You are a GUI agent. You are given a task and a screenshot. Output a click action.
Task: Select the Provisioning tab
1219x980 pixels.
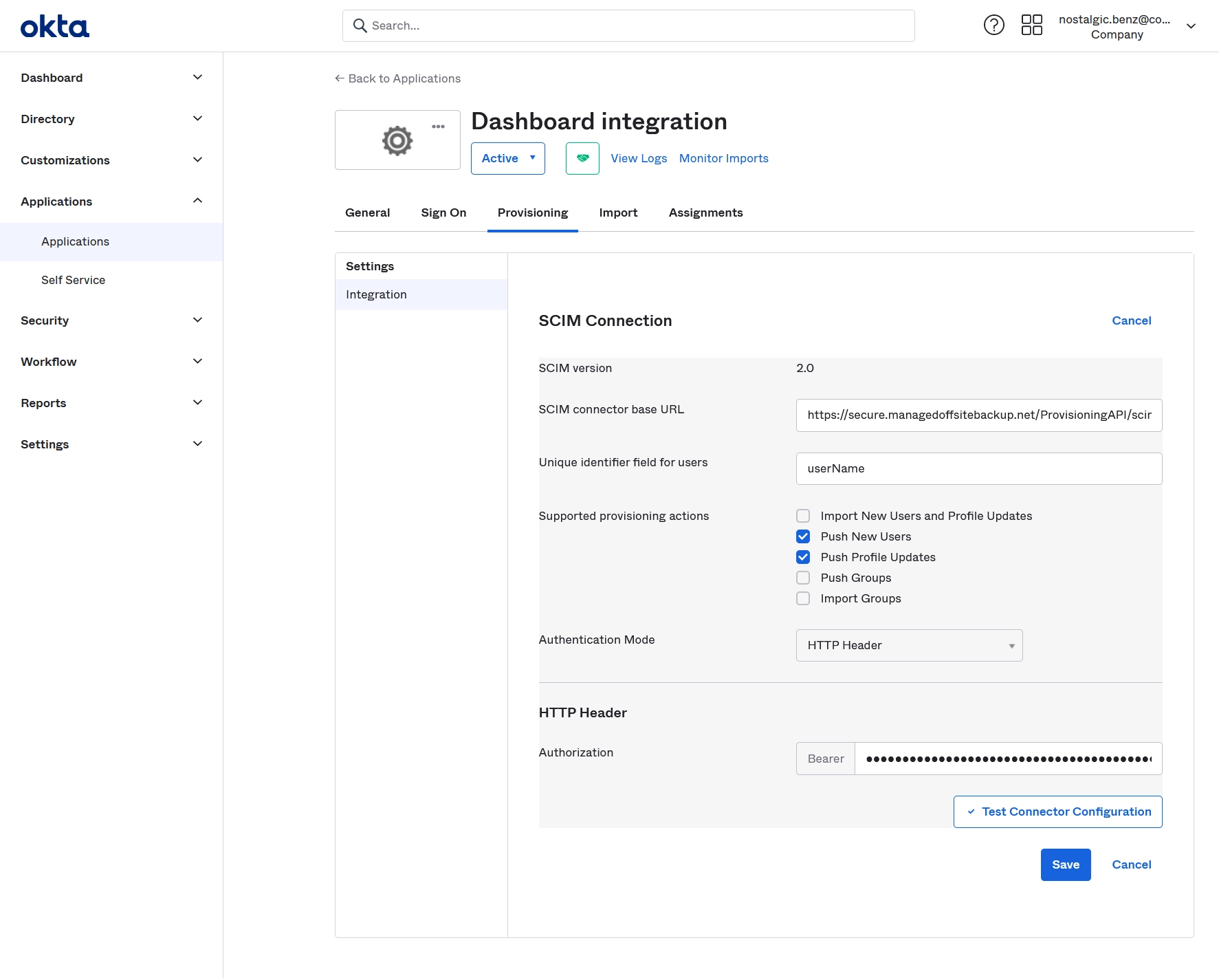533,213
